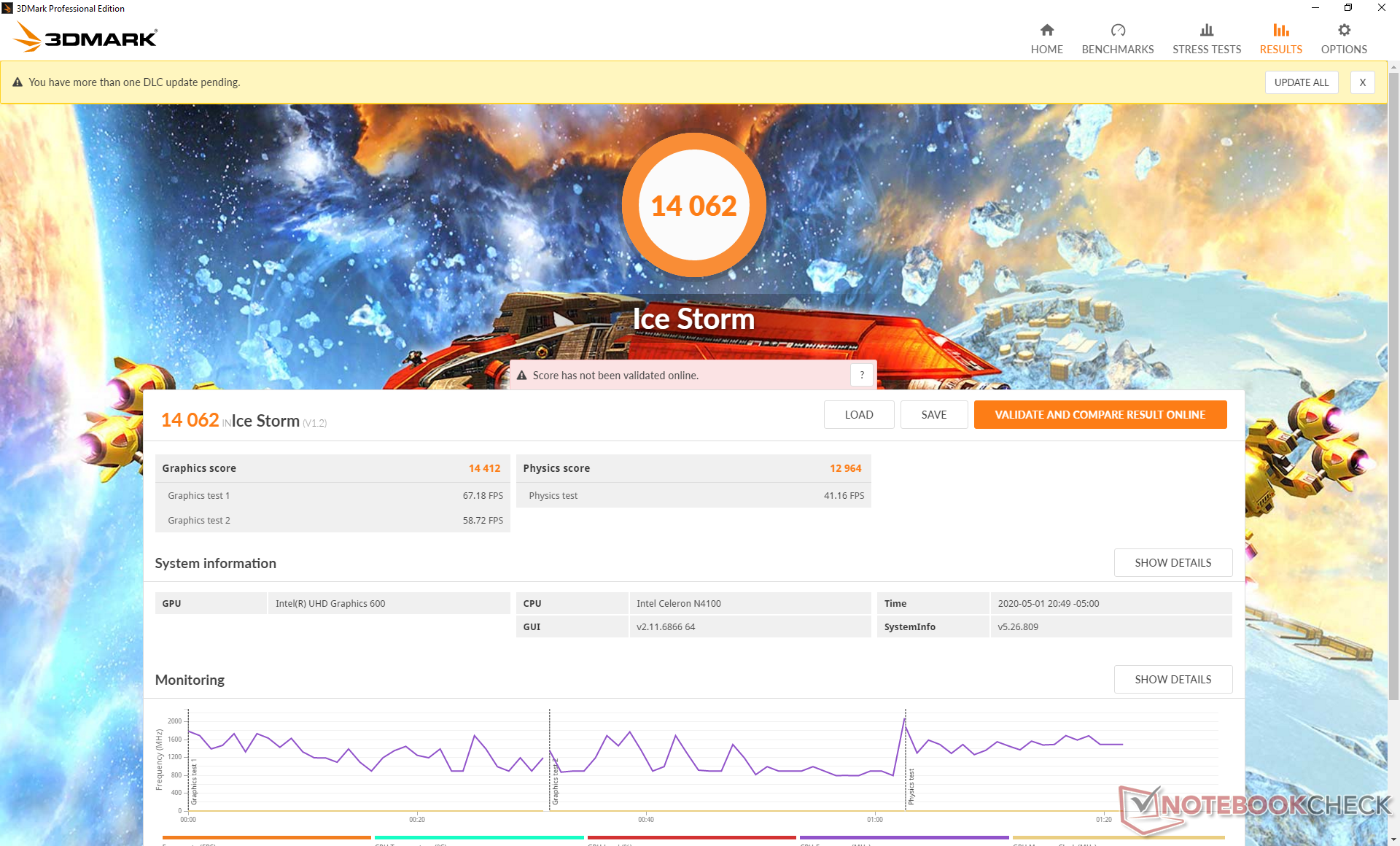
Task: Toggle the orange frame rate legend
Action: click(266, 837)
